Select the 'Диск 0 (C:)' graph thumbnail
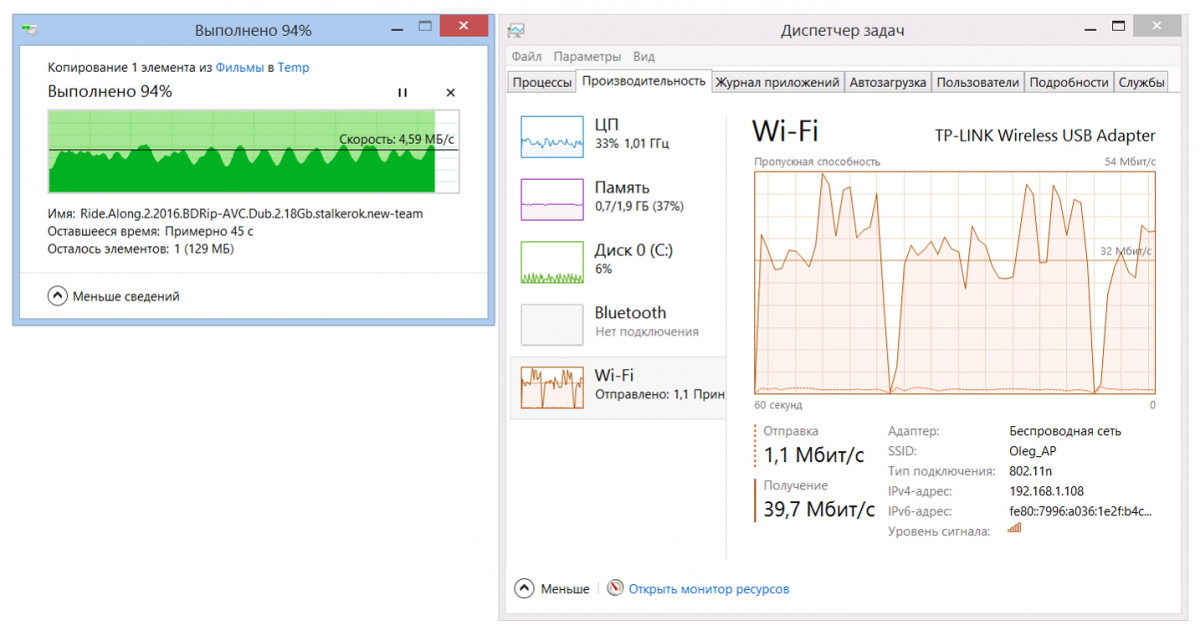The image size is (1200, 631). 552,261
